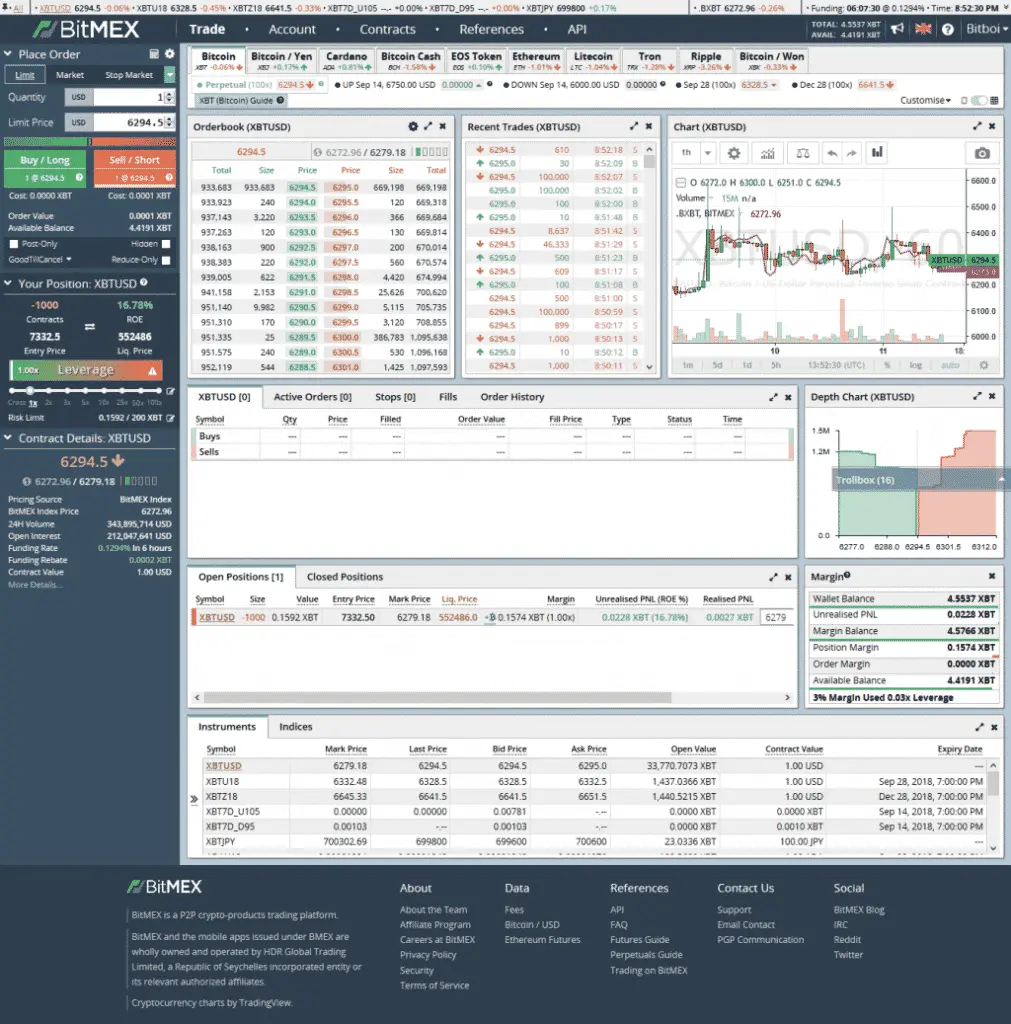Click the Buy / Long button
This screenshot has height=1024, width=1011.
tap(44, 160)
